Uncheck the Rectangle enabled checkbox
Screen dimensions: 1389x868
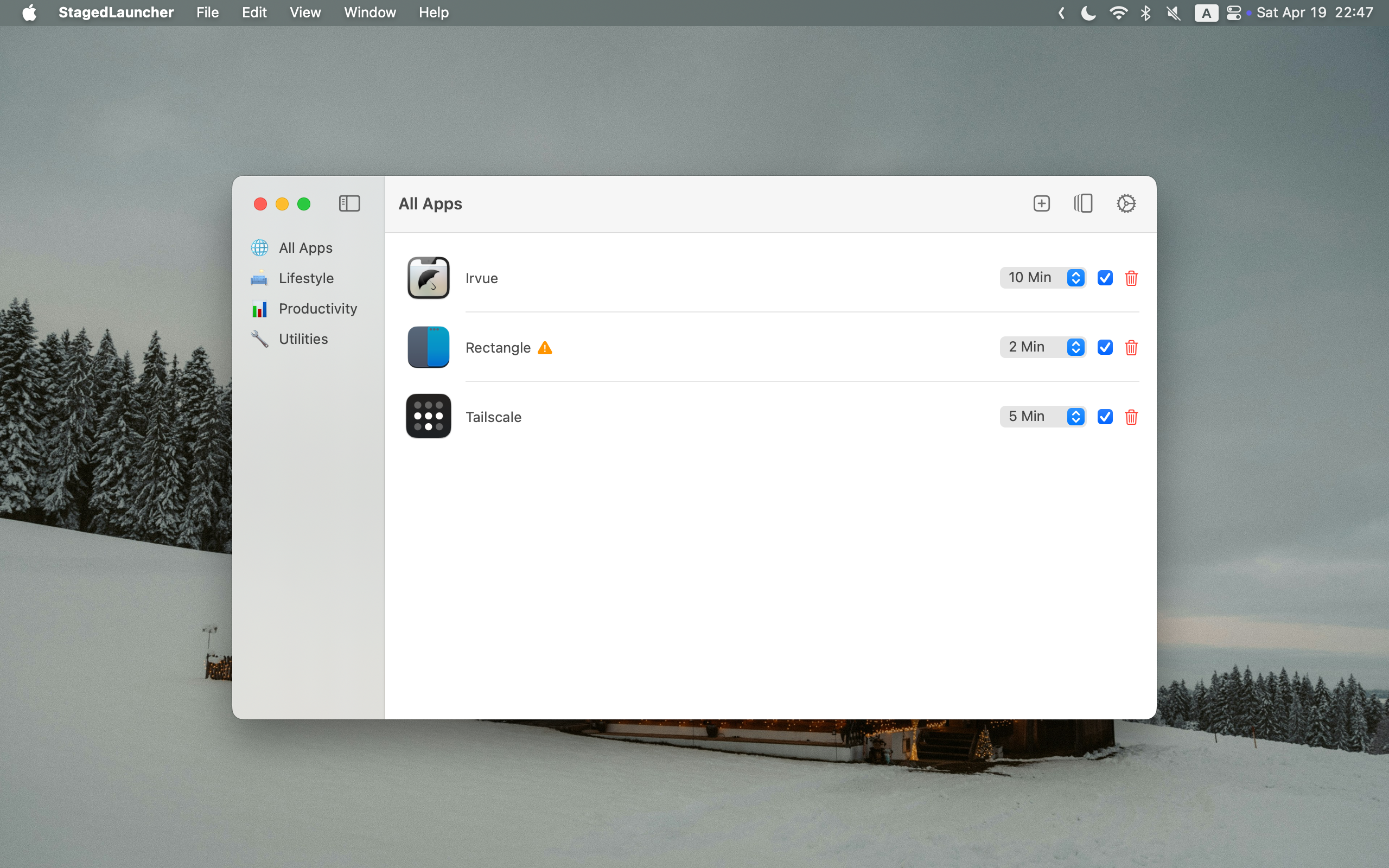[x=1104, y=347]
